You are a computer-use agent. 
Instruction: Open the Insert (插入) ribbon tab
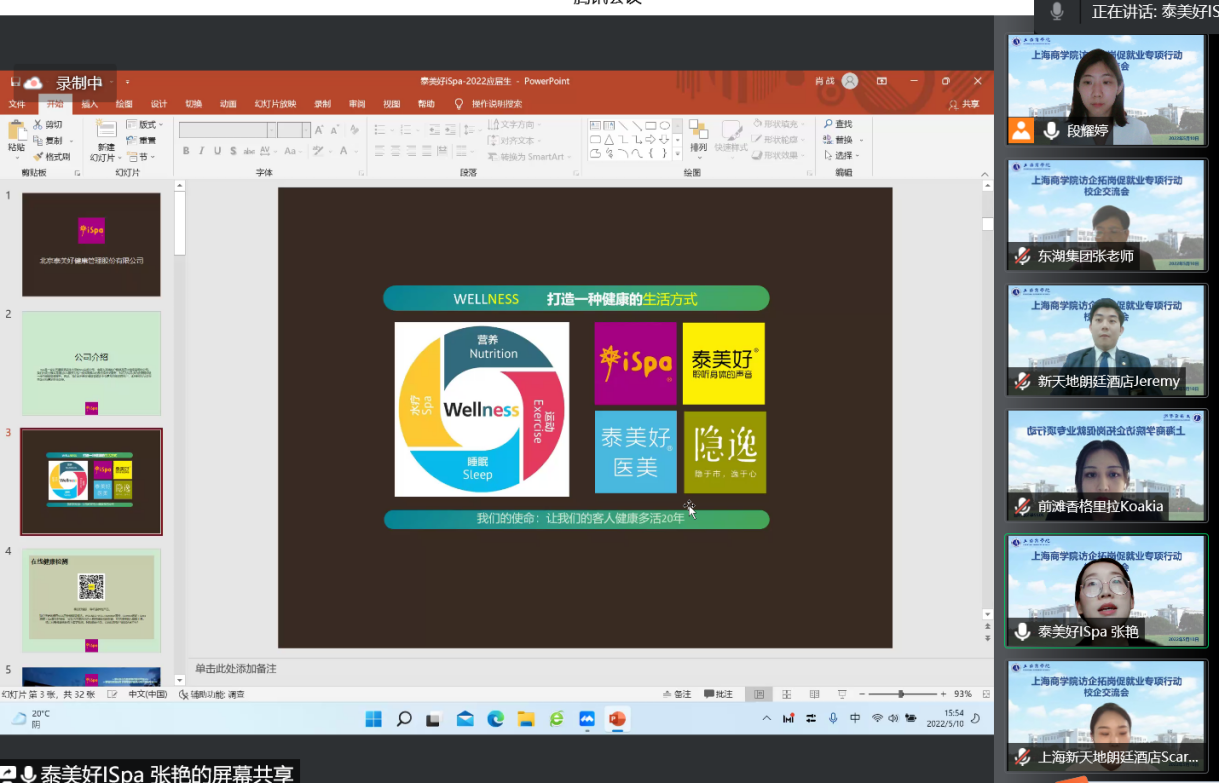click(x=89, y=104)
